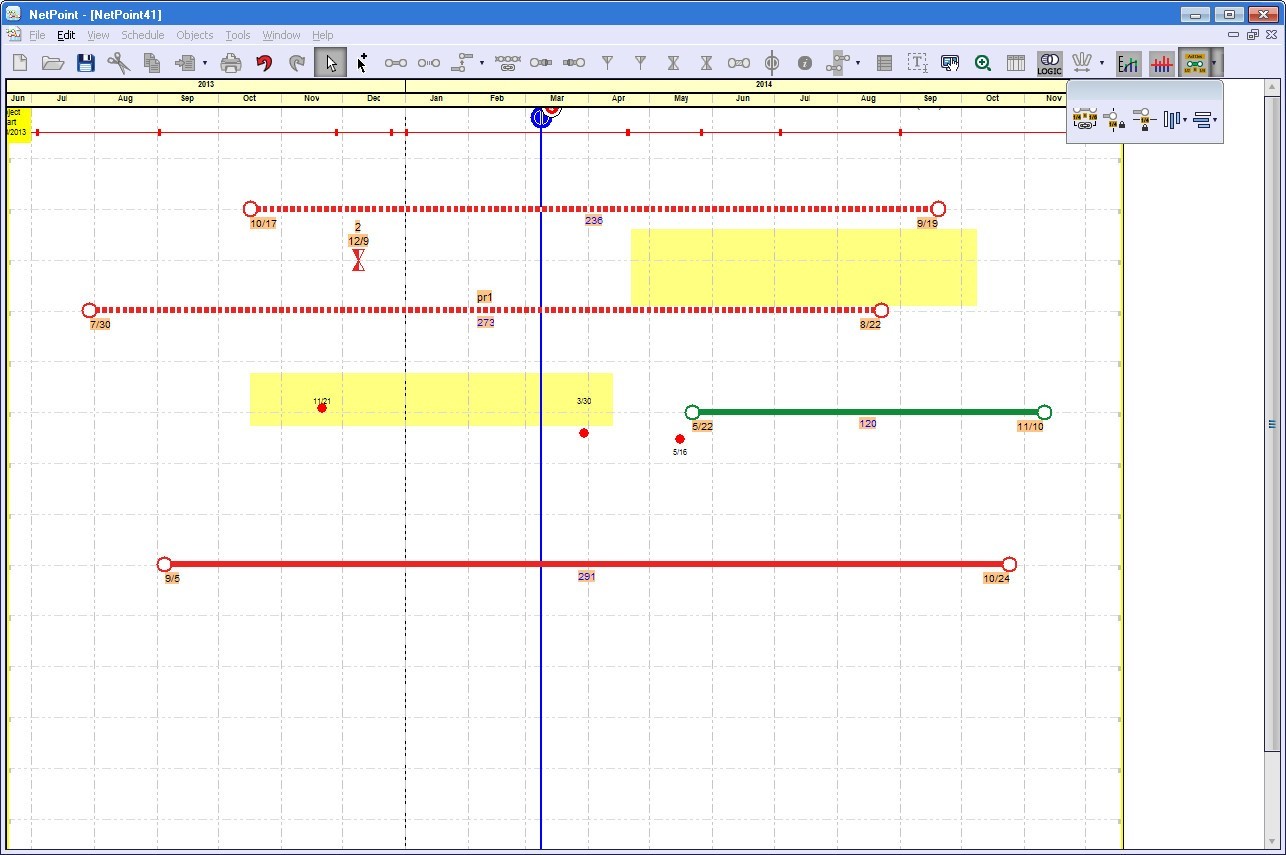
Task: Expand the yellow dates button dropdown
Action: [x=1214, y=63]
